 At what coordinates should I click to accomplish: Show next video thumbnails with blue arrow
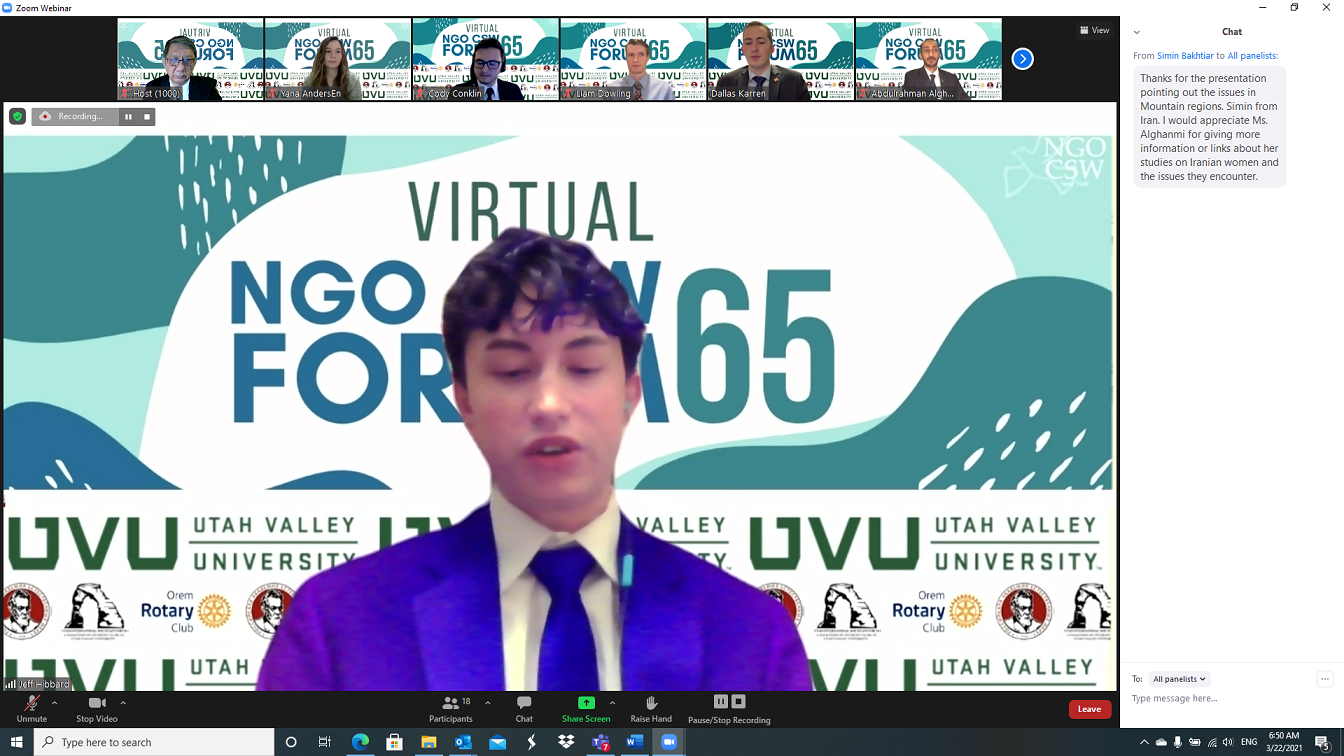1022,59
